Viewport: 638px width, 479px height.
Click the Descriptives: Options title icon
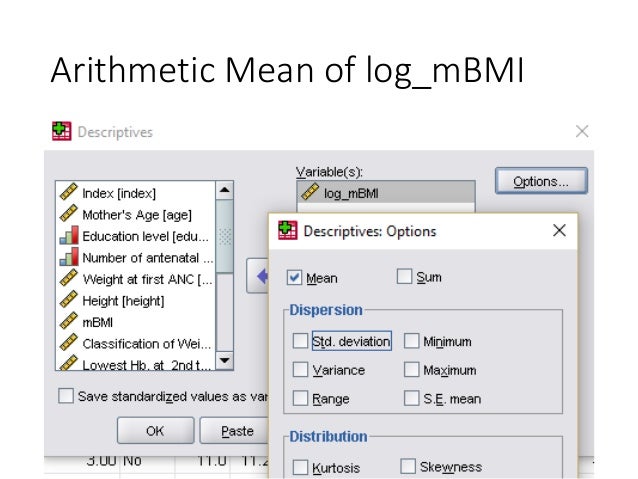pos(288,230)
